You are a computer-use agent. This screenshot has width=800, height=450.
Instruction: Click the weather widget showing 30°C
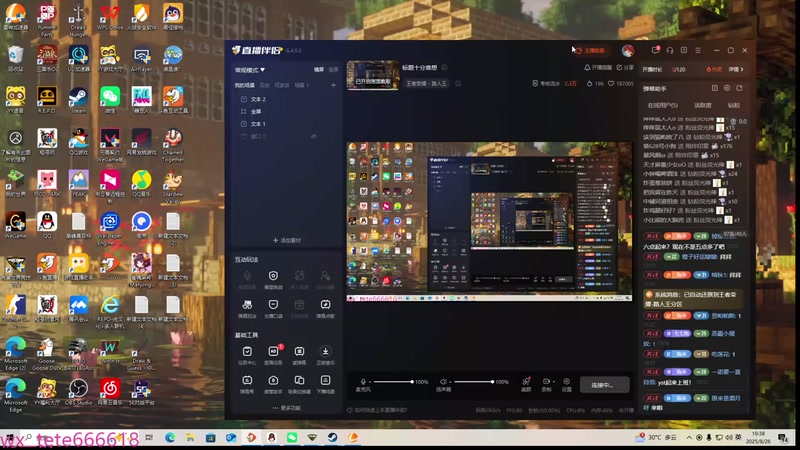click(x=656, y=437)
